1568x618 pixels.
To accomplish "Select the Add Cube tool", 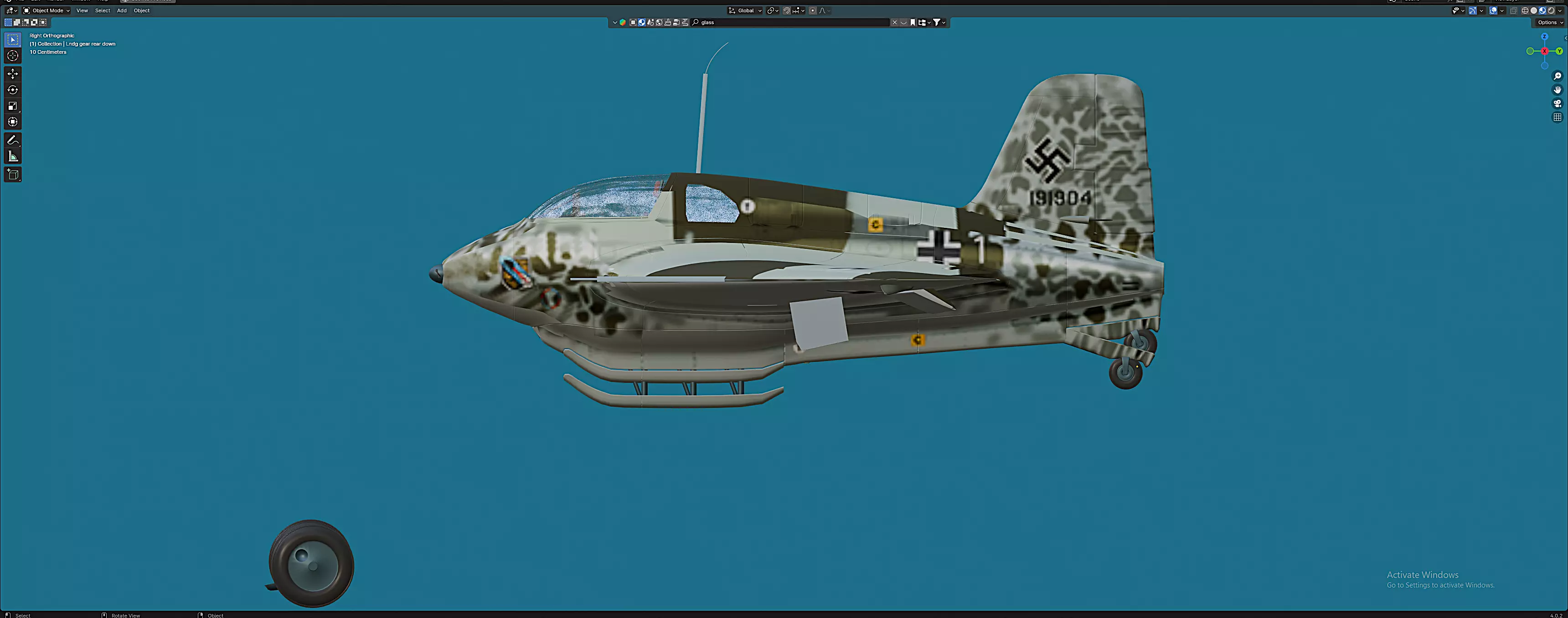I will (x=13, y=175).
